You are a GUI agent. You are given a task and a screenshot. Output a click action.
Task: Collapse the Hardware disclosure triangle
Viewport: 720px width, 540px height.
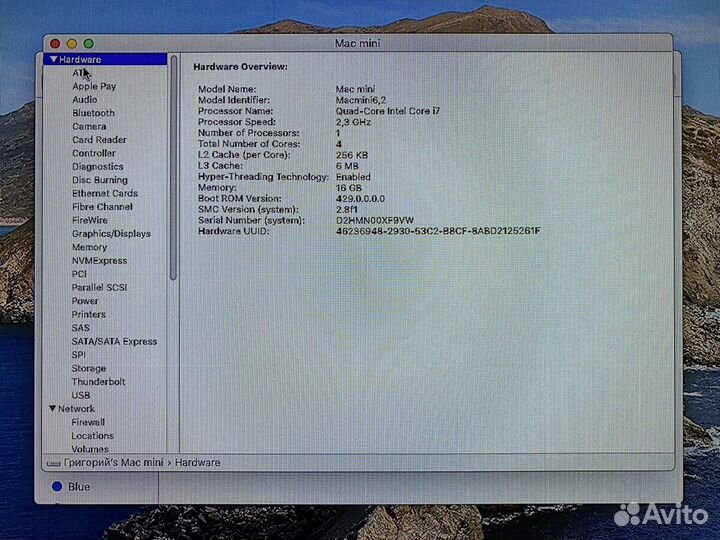pyautogui.click(x=54, y=59)
